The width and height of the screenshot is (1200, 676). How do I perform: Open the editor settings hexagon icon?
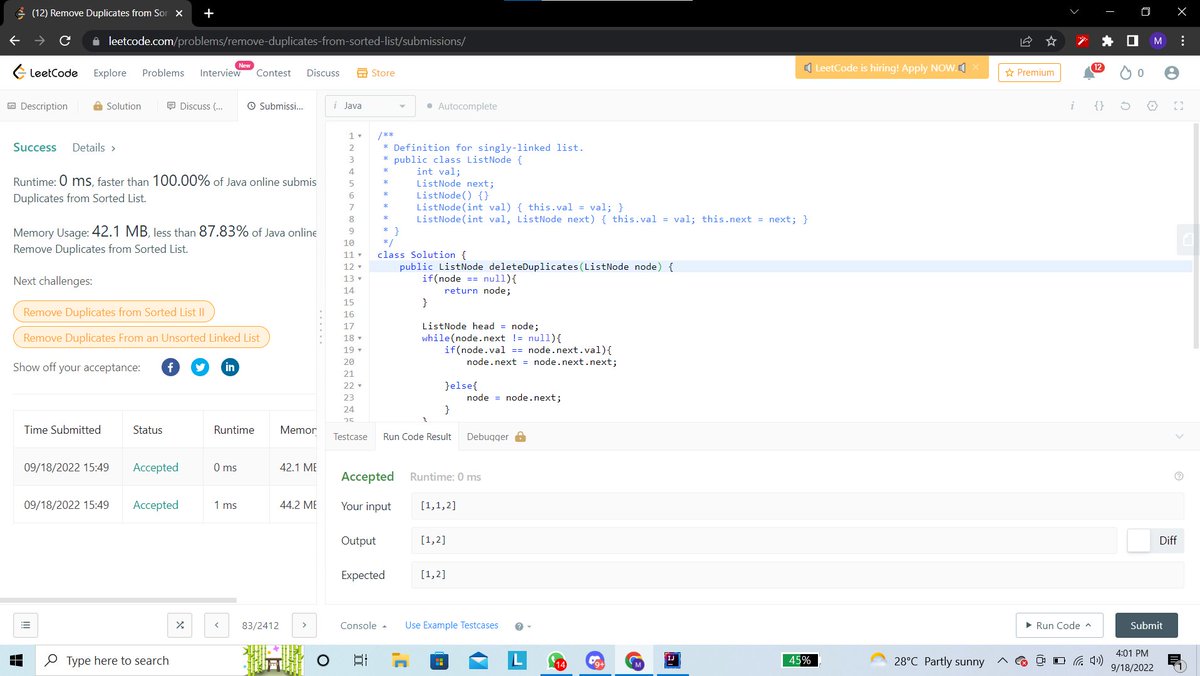click(x=1152, y=106)
